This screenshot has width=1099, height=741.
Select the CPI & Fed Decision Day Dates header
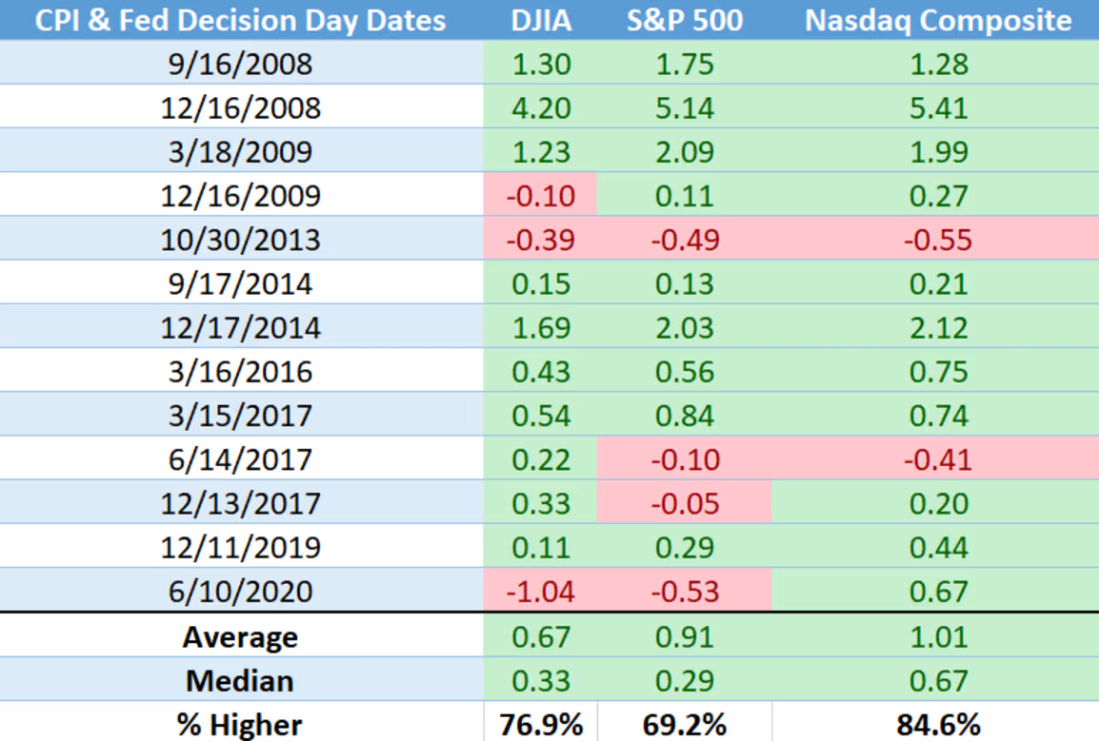coord(240,20)
